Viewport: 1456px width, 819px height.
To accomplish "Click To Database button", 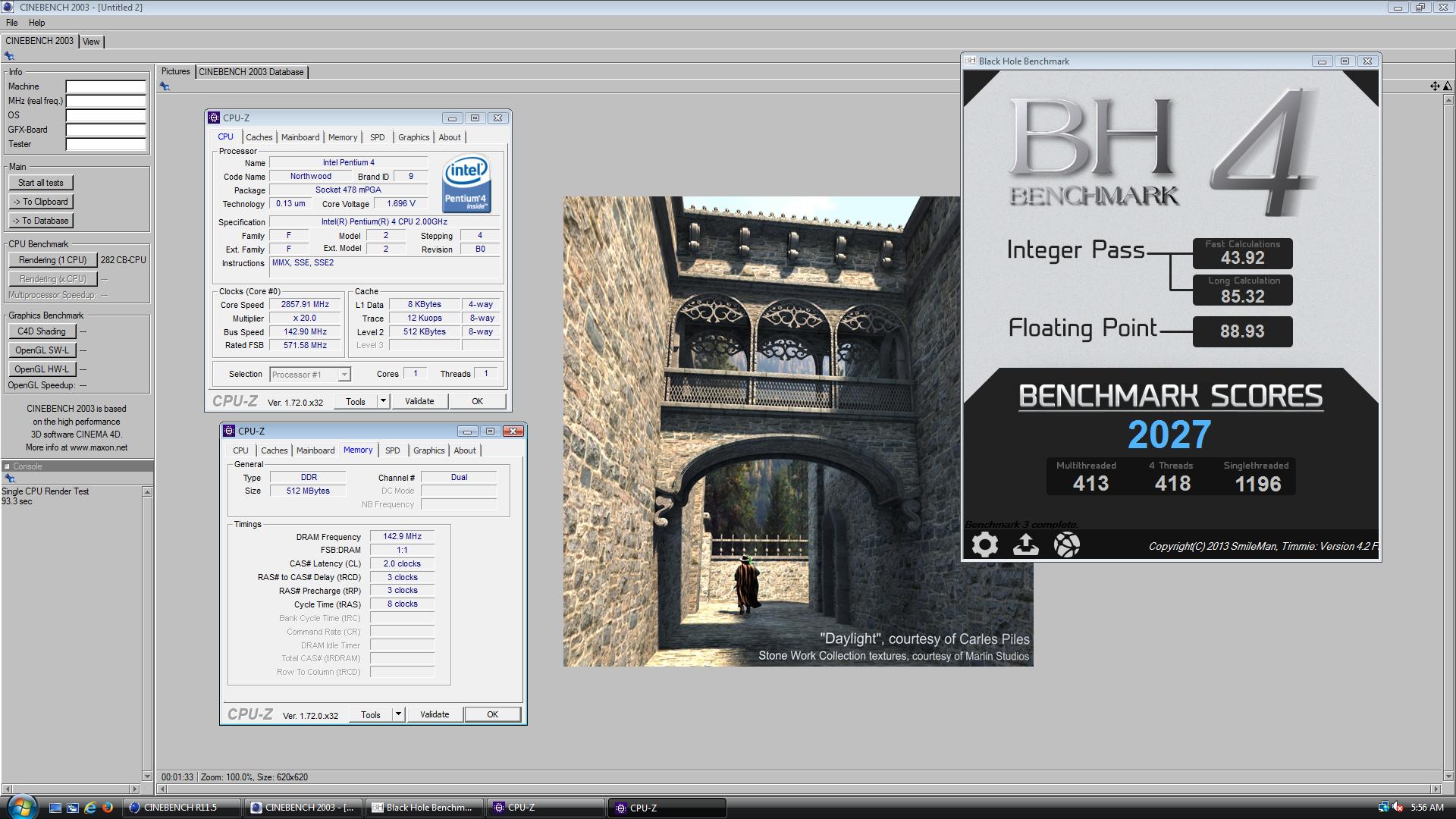I will [41, 221].
